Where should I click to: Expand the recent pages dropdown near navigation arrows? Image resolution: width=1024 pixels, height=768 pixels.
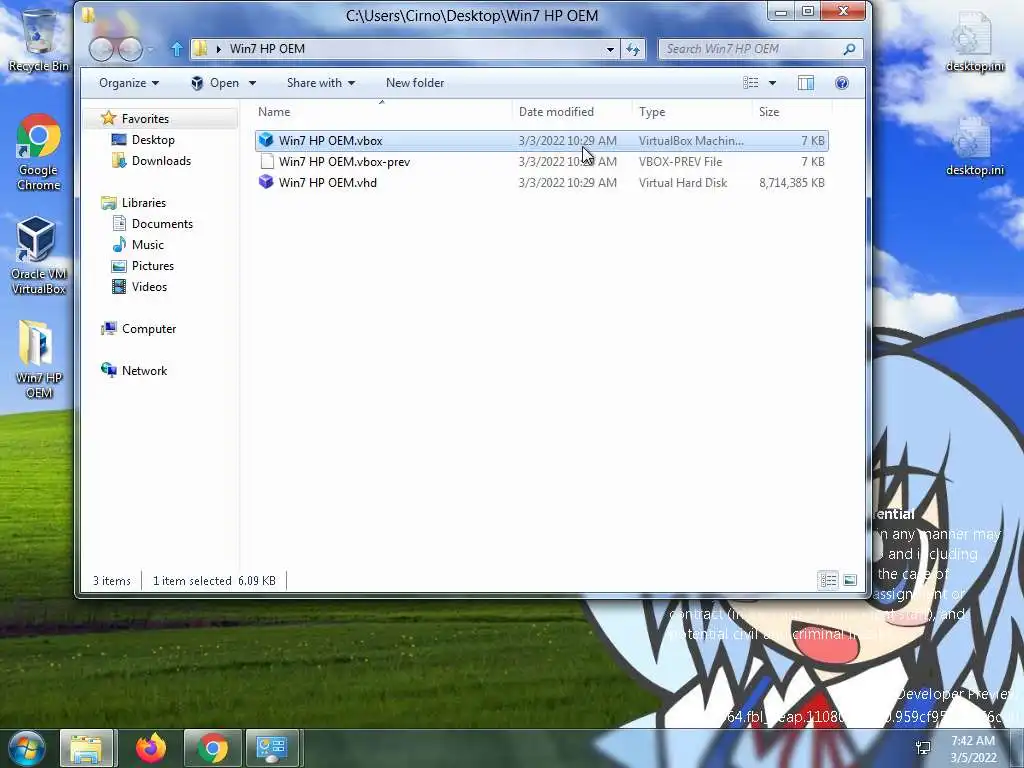click(151, 49)
